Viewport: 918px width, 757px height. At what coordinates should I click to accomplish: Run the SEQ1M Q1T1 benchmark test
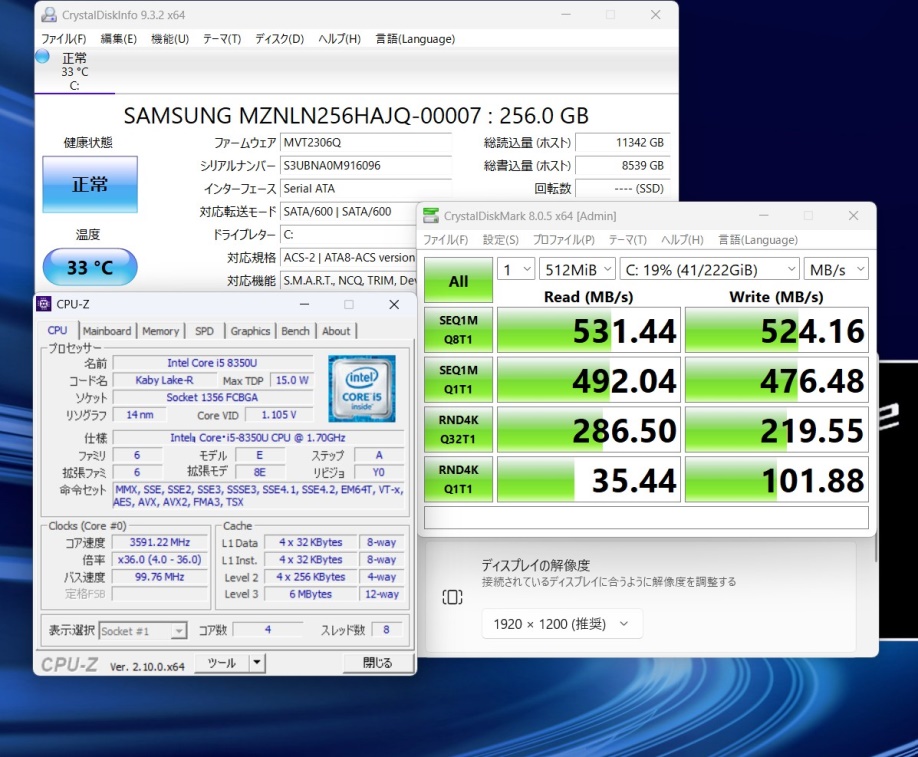point(458,379)
